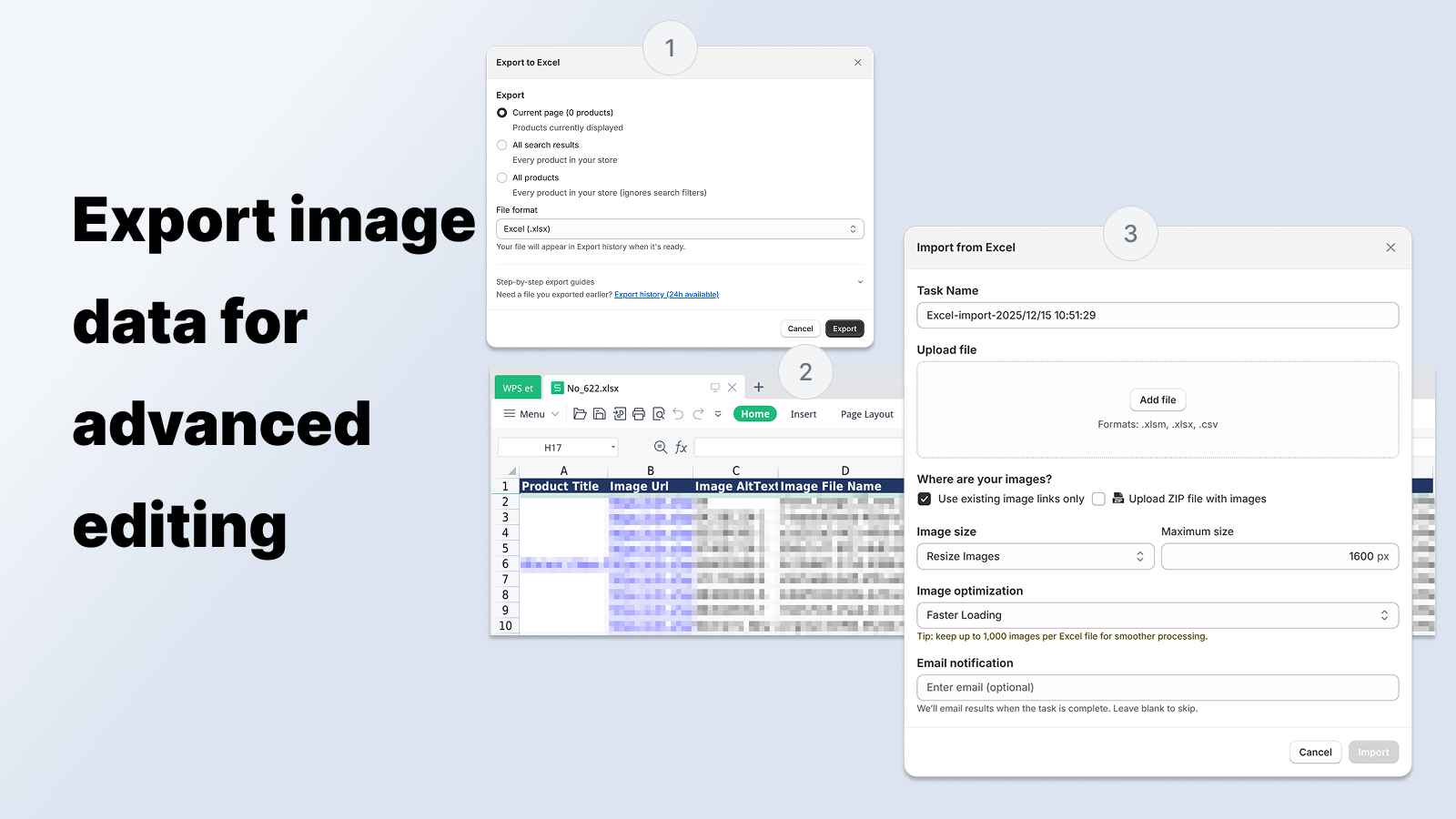Click the Undo arrow in WPS toolbar
Image resolution: width=1456 pixels, height=819 pixels.
(x=678, y=414)
